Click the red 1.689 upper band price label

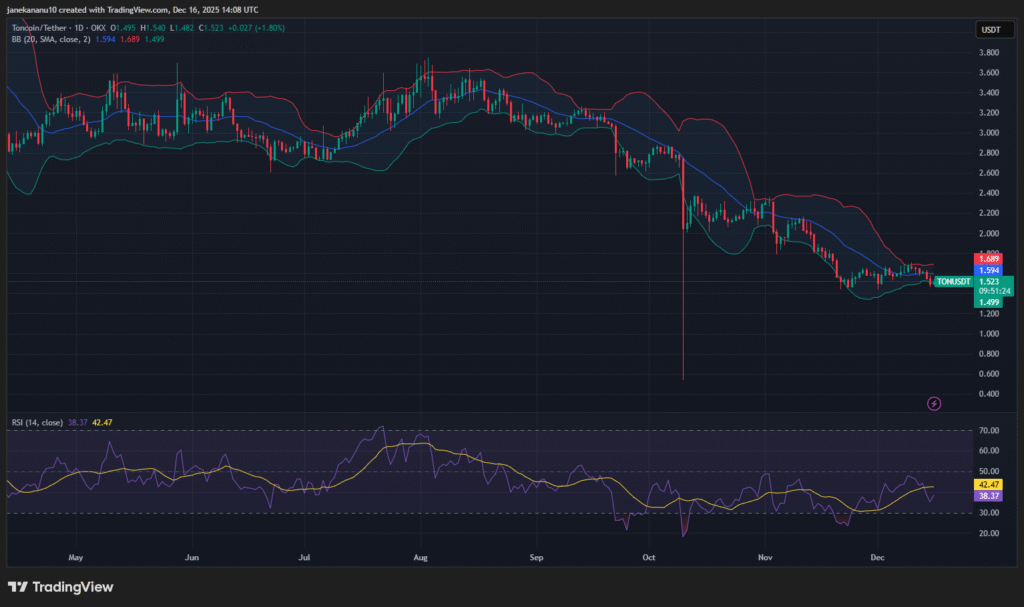click(x=988, y=258)
